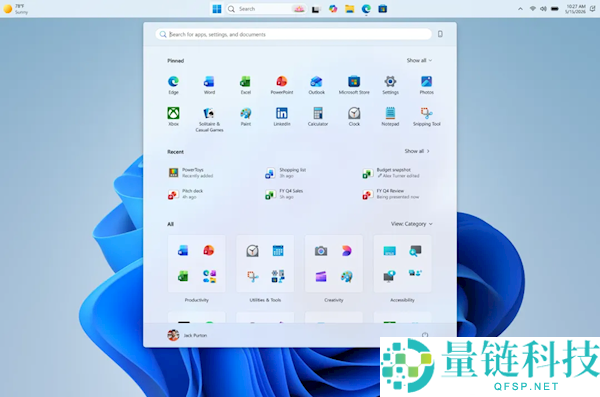Click the power button in Start menu
This screenshot has height=397, width=600.
[x=425, y=335]
